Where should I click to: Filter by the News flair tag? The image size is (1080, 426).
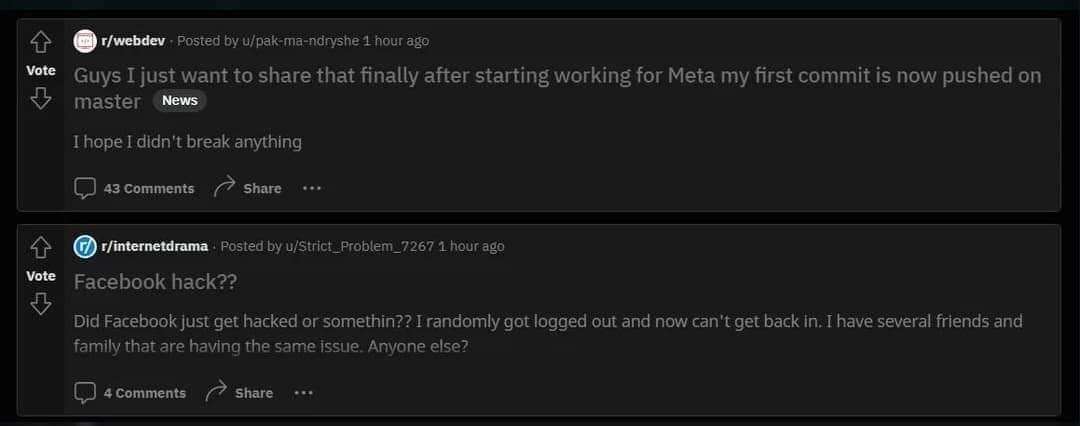pos(180,101)
